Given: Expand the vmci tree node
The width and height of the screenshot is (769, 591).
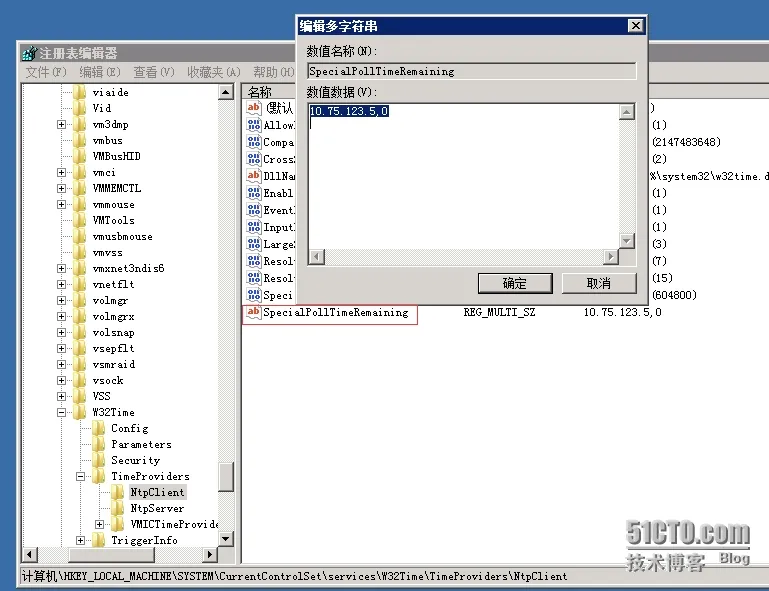Looking at the screenshot, I should (61, 172).
